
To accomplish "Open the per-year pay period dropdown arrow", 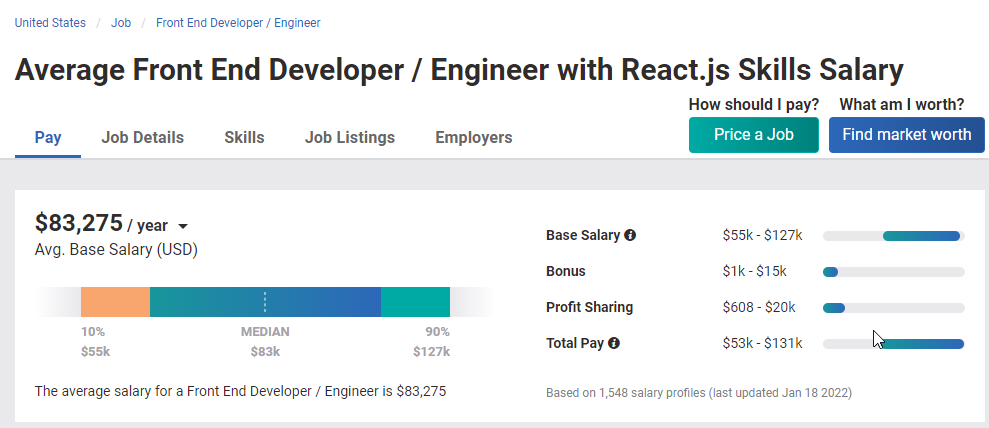I will pos(183,226).
